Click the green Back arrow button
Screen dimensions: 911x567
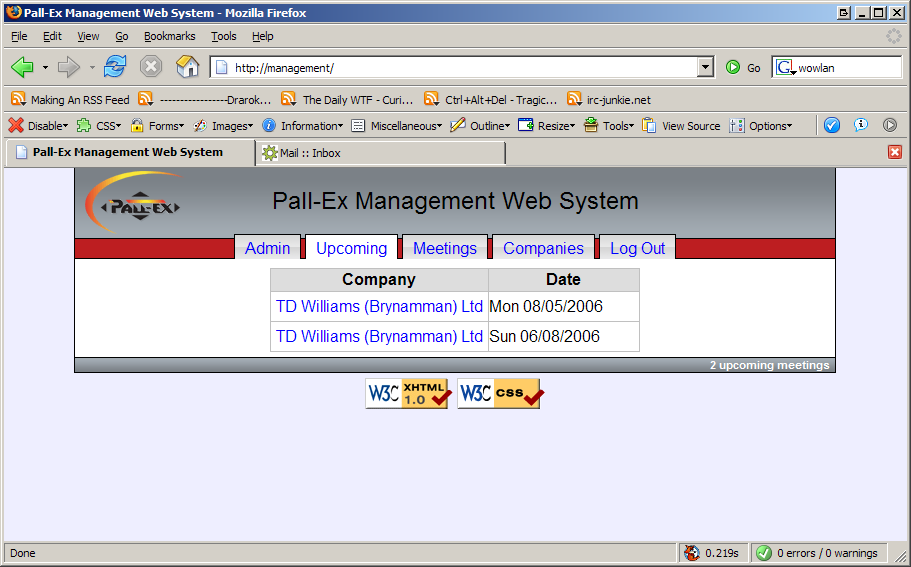(23, 67)
